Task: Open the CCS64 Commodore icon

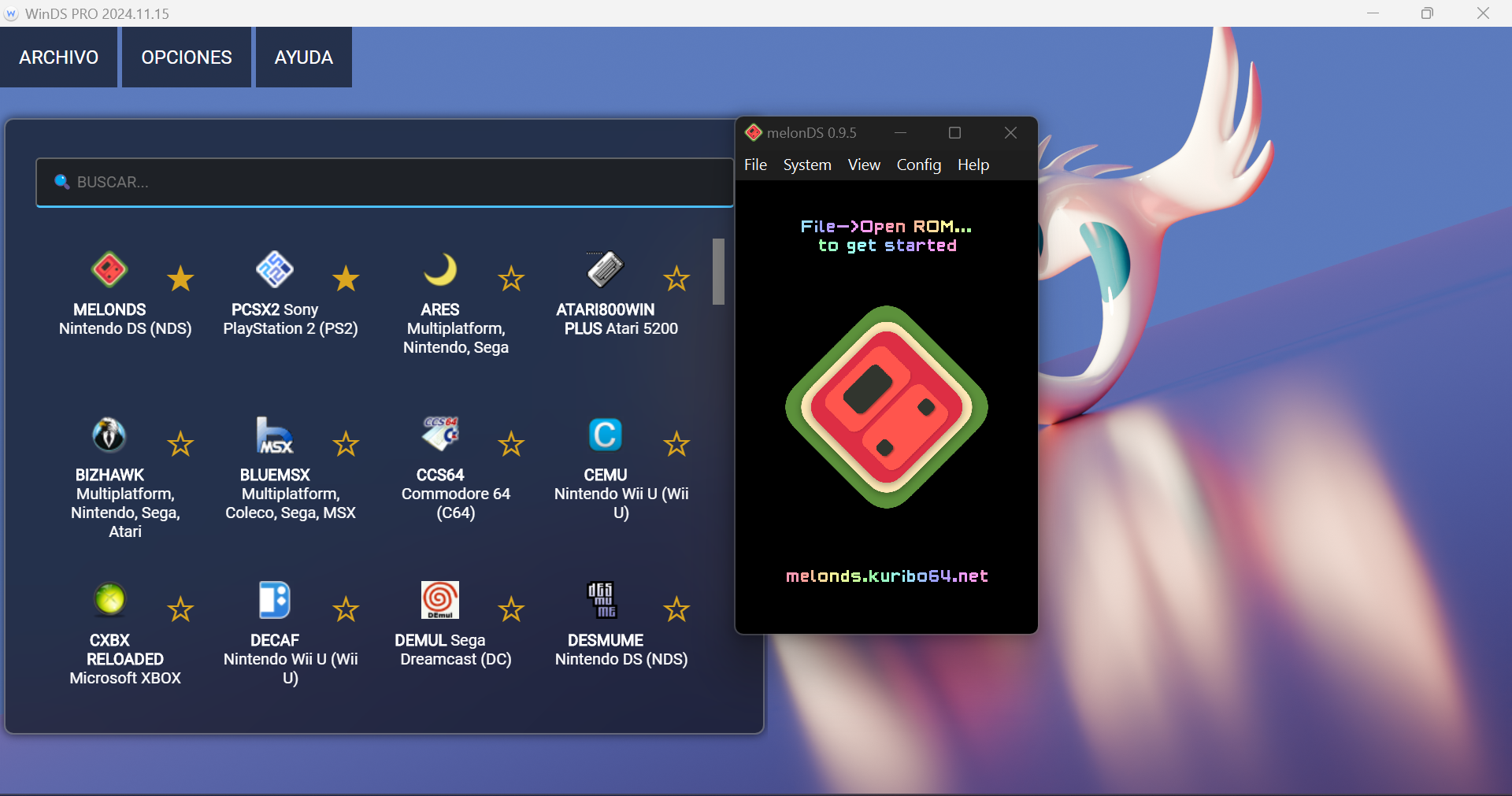Action: [440, 435]
